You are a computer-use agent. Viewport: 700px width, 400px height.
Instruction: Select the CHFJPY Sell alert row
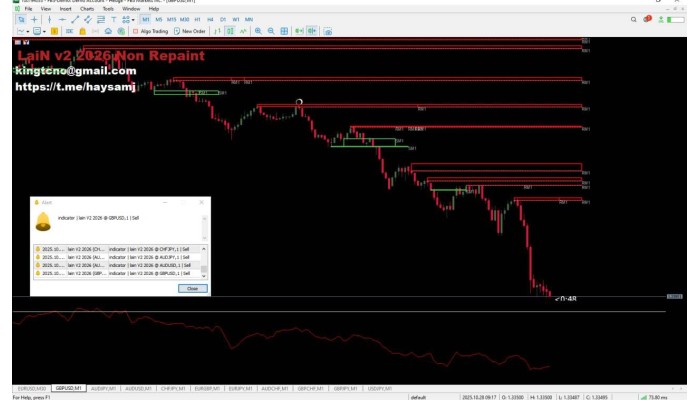118,249
